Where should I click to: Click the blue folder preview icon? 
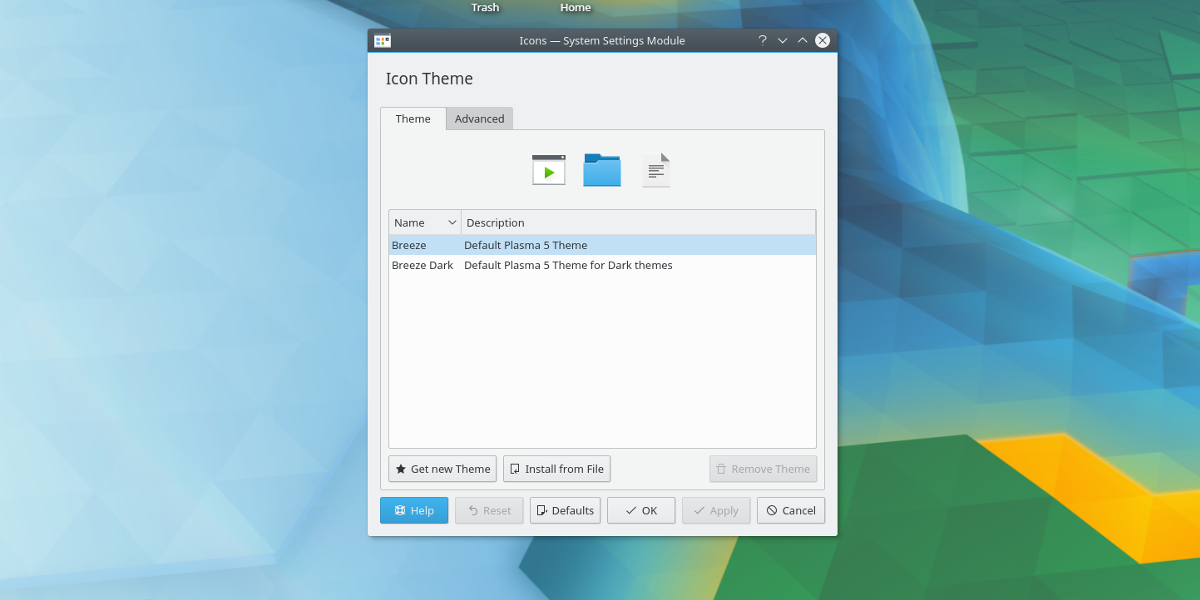[x=602, y=170]
